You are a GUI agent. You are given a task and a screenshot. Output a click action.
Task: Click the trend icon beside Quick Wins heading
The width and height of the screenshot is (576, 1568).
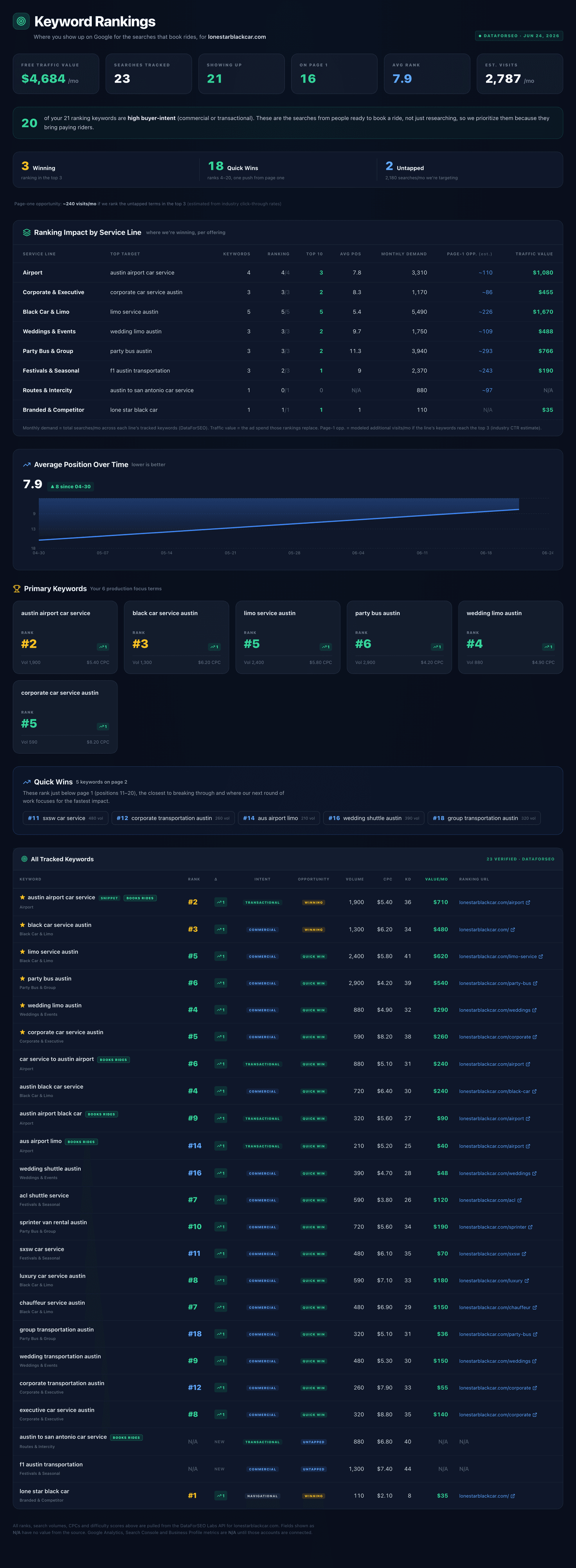27,782
